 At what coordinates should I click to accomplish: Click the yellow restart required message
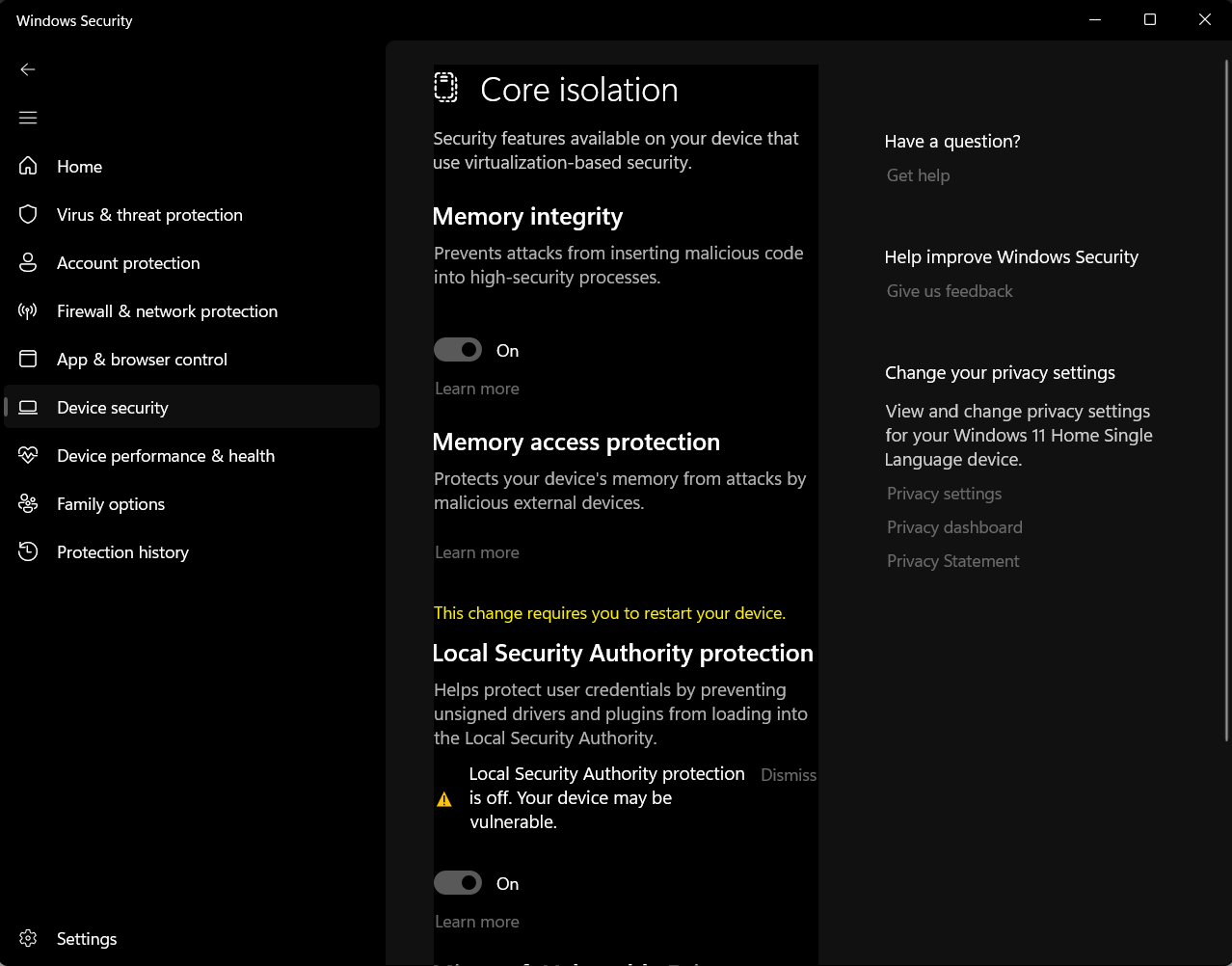point(609,613)
